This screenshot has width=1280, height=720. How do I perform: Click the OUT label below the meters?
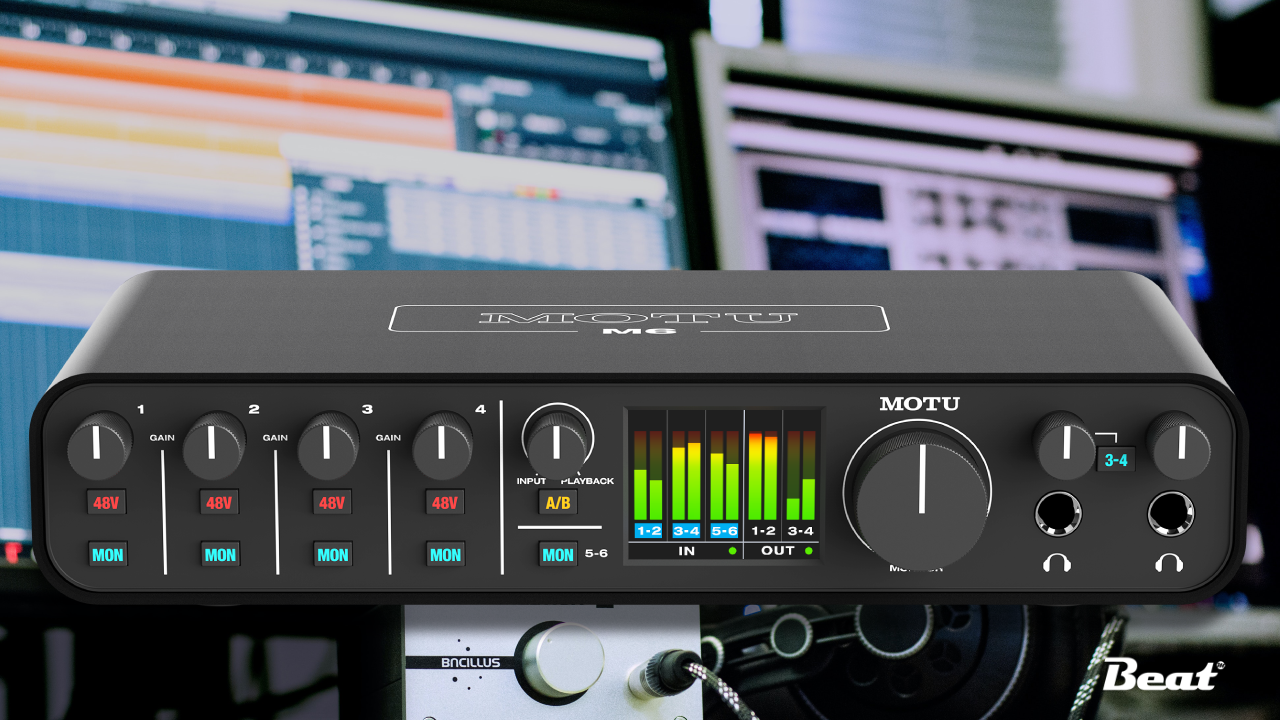(x=778, y=551)
